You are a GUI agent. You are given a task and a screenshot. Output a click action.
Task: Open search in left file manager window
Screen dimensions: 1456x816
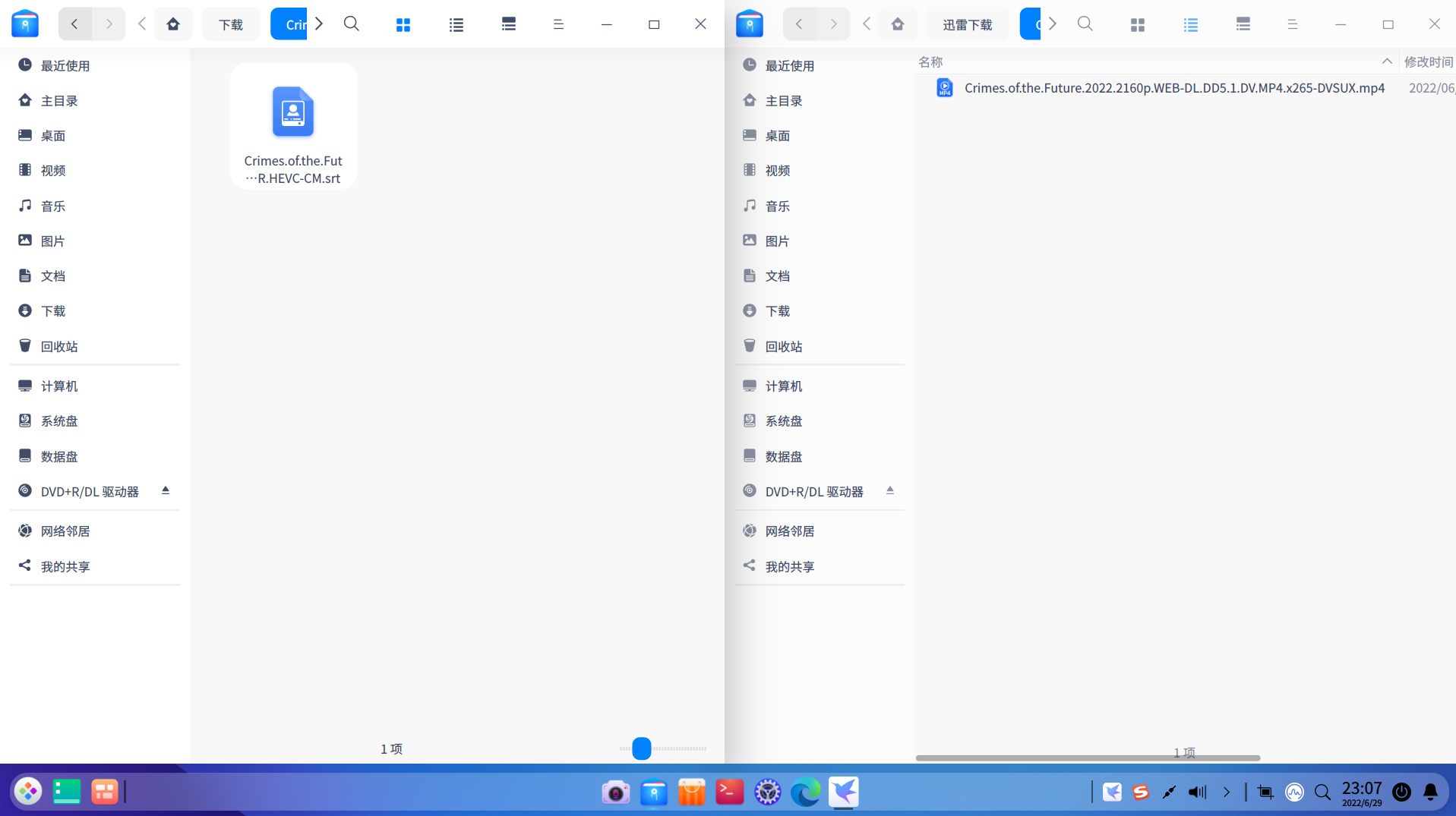[351, 24]
